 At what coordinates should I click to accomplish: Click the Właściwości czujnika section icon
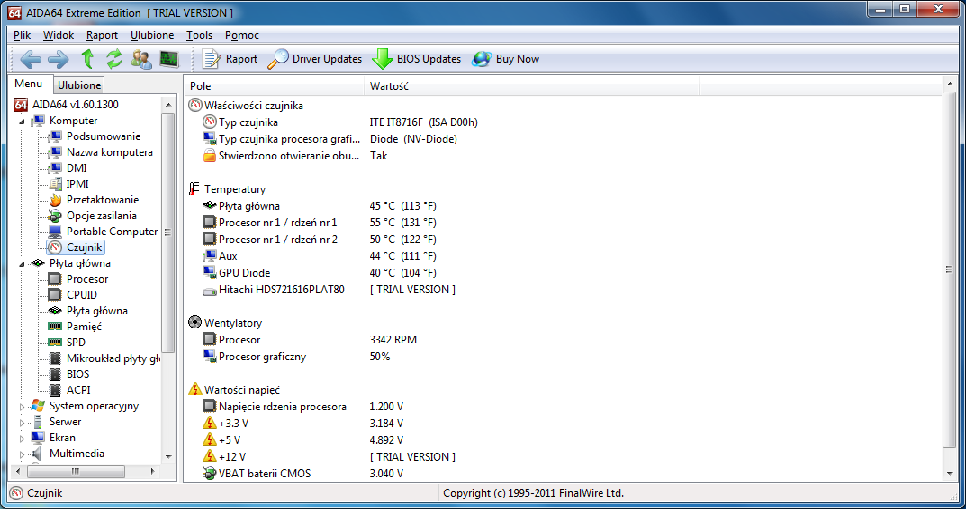pyautogui.click(x=195, y=106)
